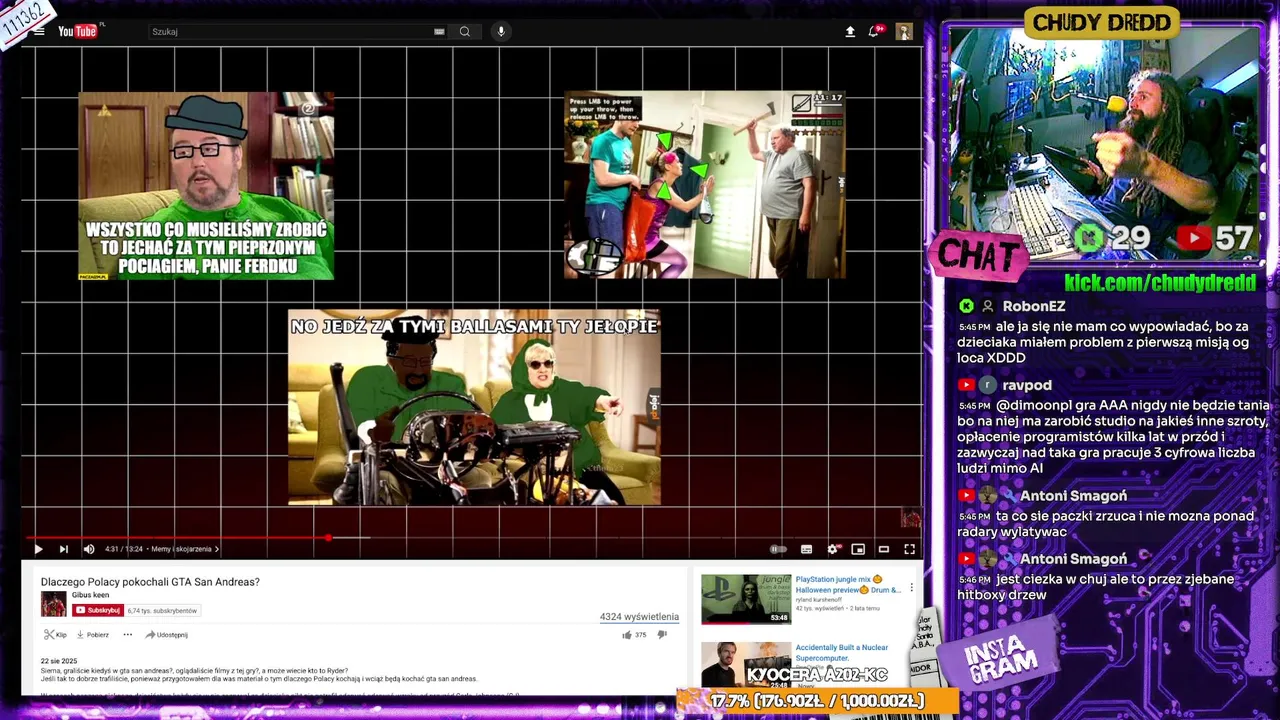Image resolution: width=1280 pixels, height=720 pixels.
Task: Click the '6,74 tys. subskrybentów' count
Action: pos(163,610)
